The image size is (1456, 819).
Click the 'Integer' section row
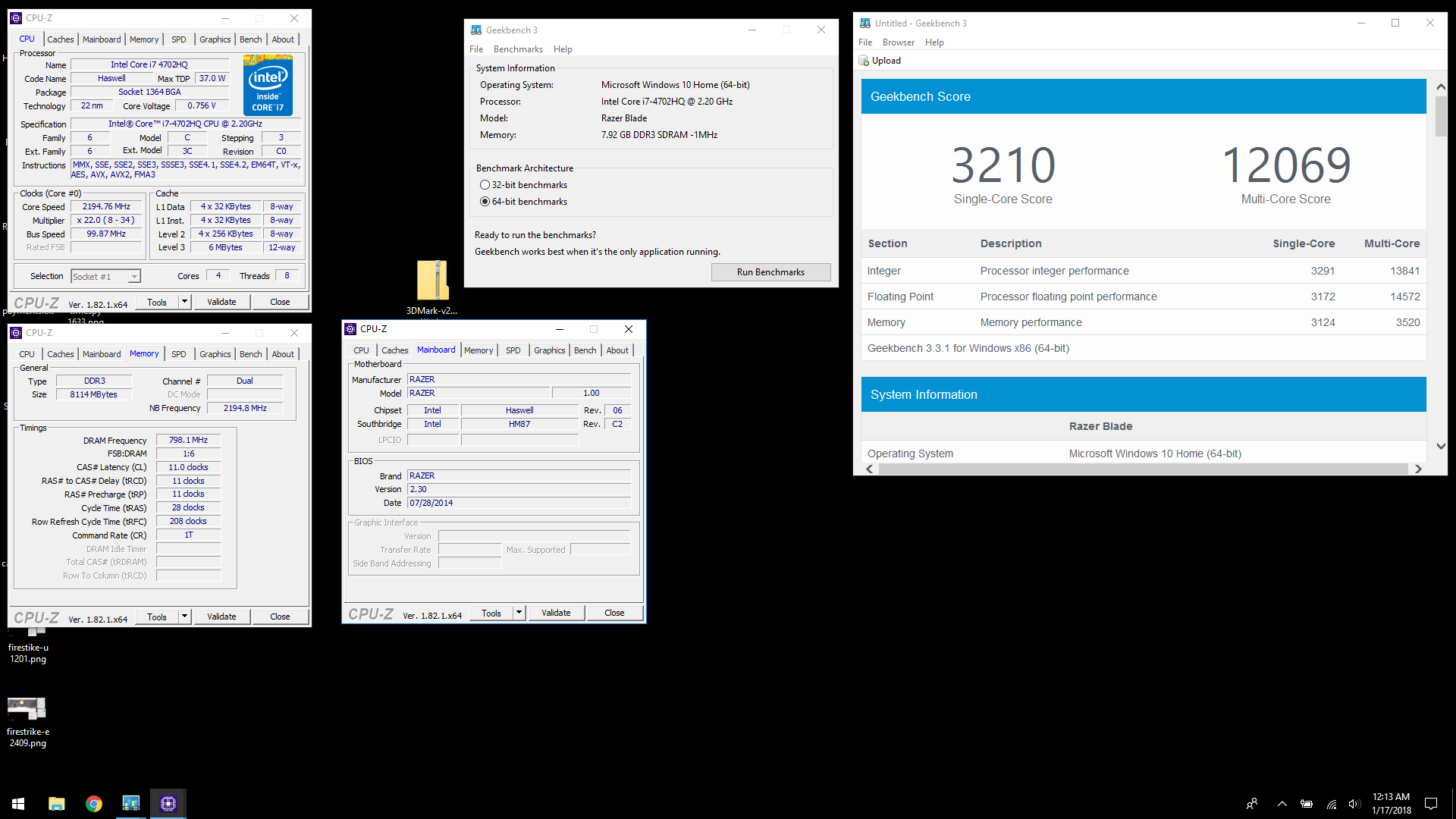1144,271
